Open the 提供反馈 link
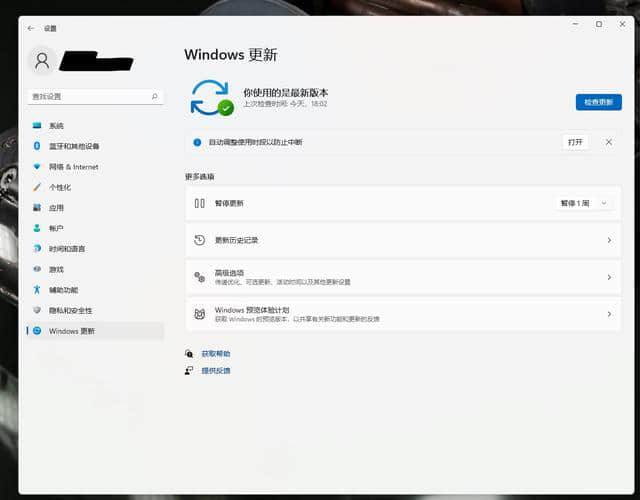This screenshot has height=500, width=640. [216, 371]
